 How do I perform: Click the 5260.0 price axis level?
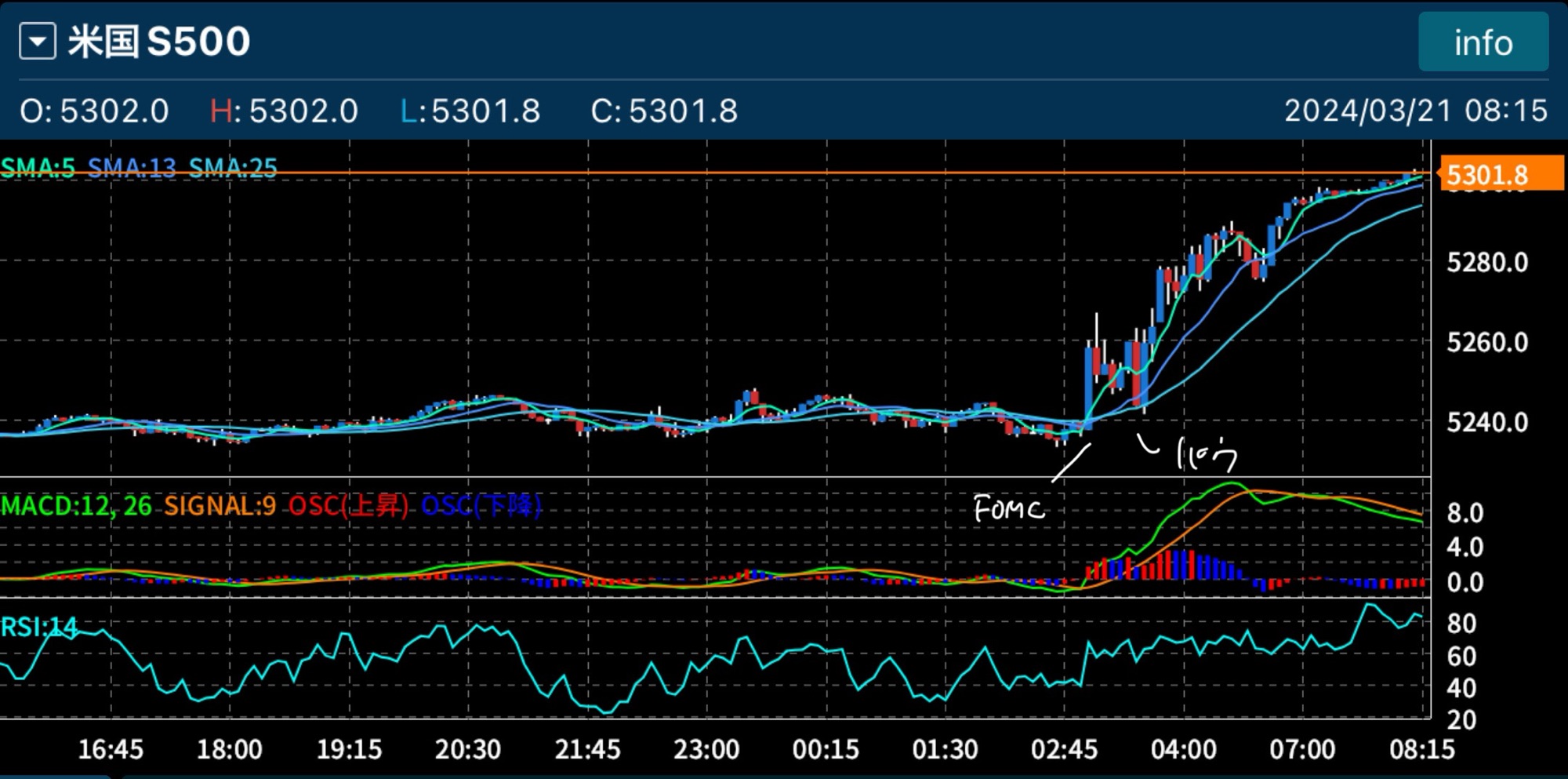click(1486, 343)
